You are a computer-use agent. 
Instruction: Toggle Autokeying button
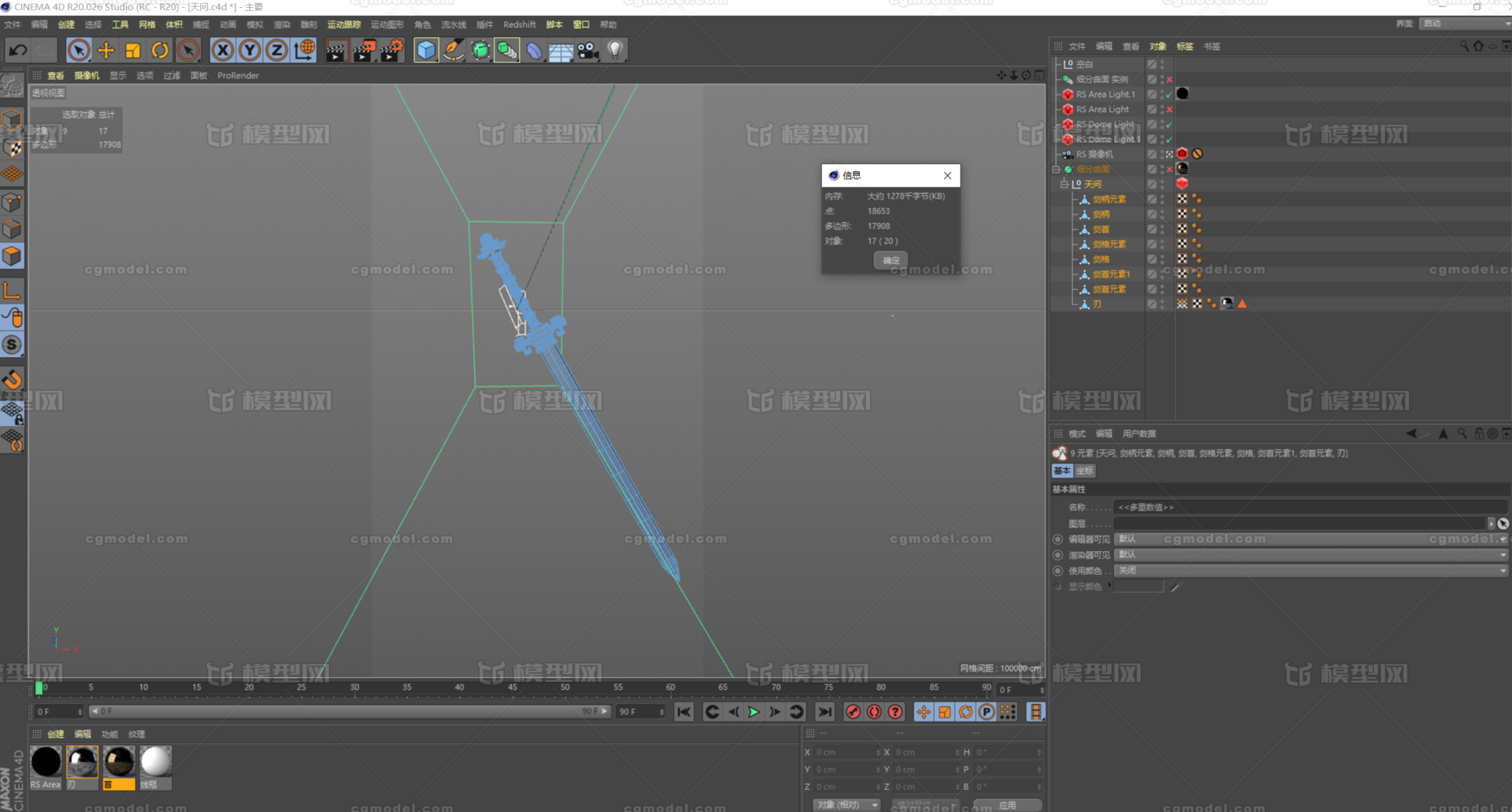[874, 712]
